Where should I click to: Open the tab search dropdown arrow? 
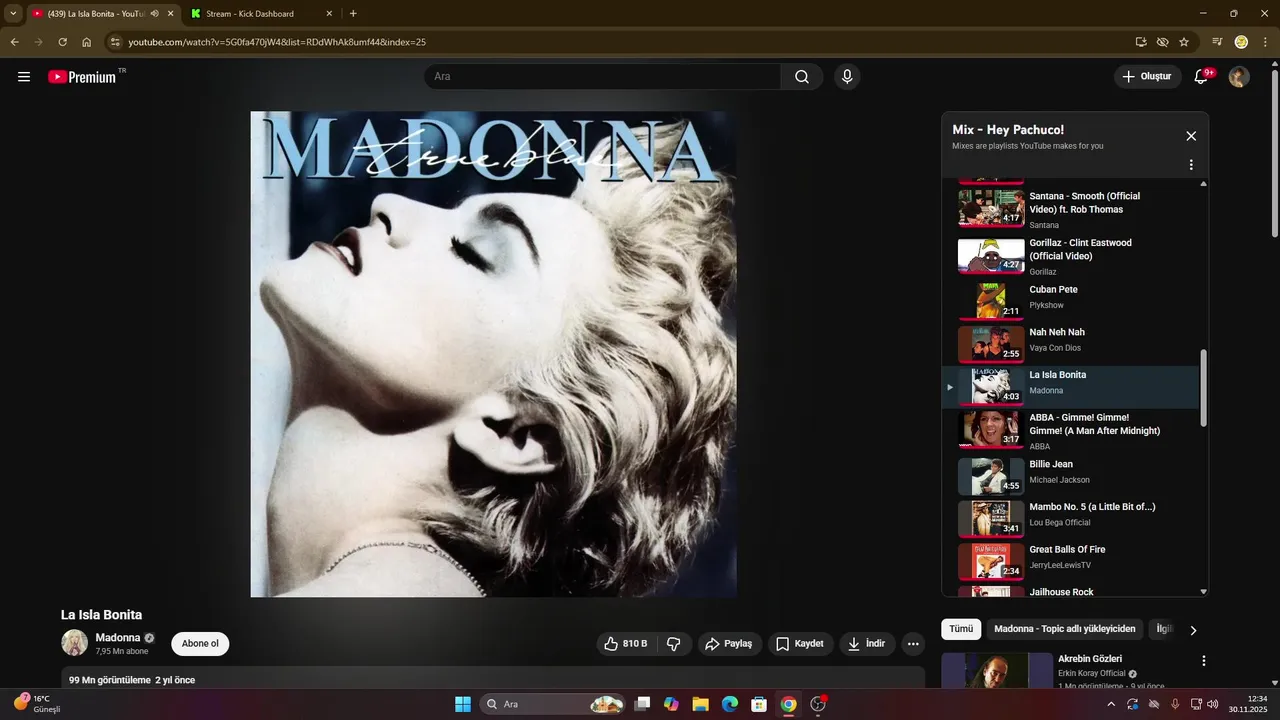[x=13, y=13]
